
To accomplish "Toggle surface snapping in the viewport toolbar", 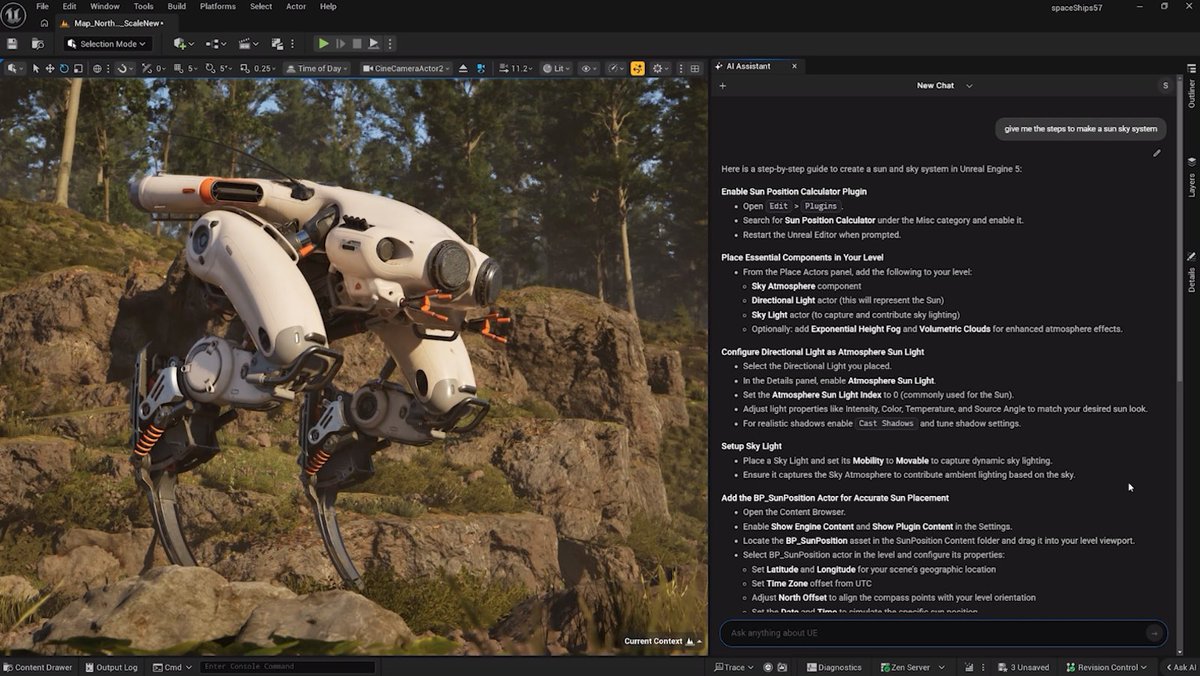I will click(145, 68).
